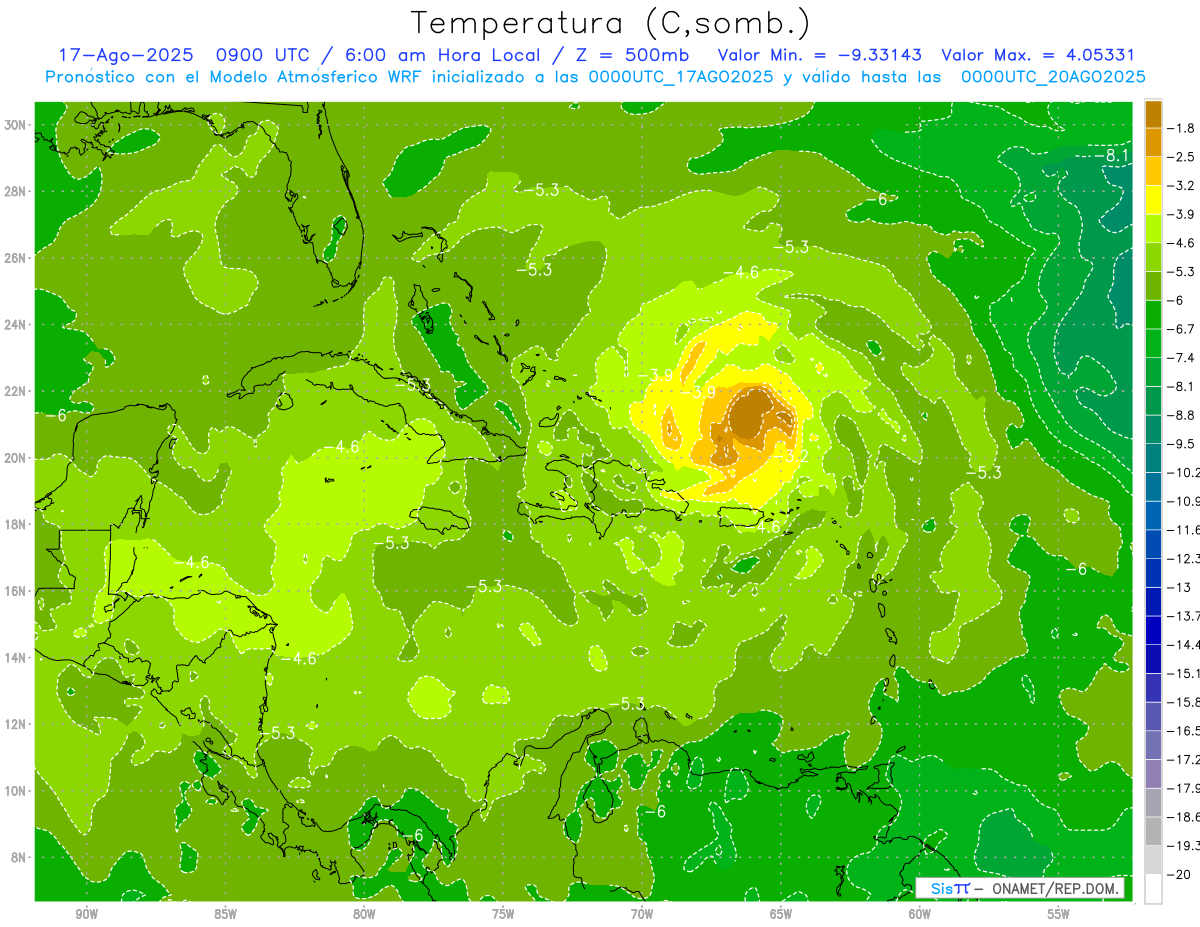Click the '0000UTC_17AGO2025' initialization time
The height and width of the screenshot is (927, 1200).
pyautogui.click(x=681, y=76)
